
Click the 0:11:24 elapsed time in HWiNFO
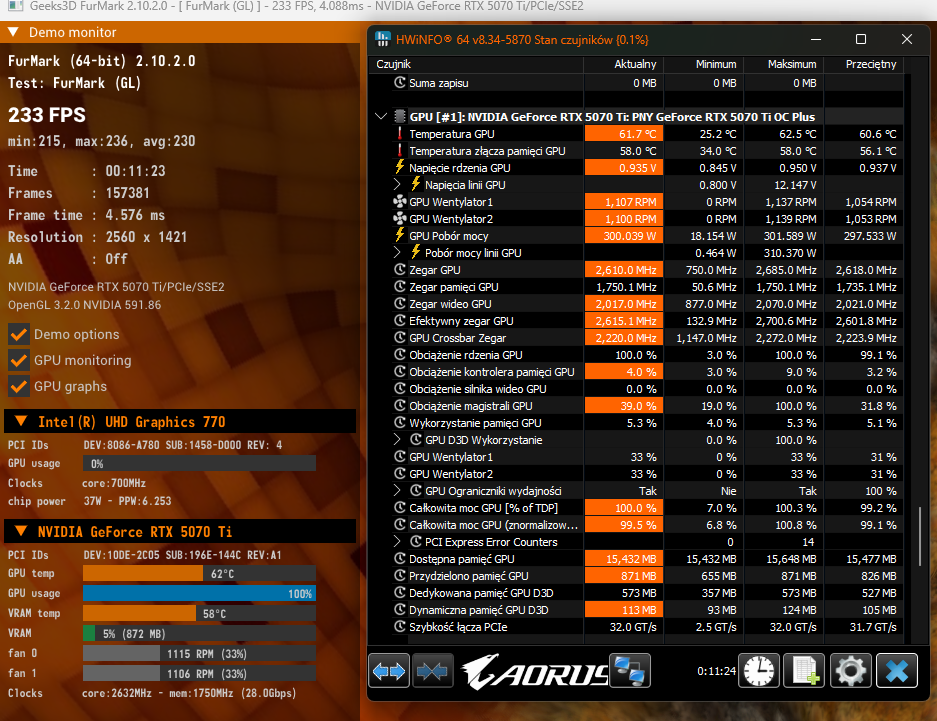coord(716,671)
